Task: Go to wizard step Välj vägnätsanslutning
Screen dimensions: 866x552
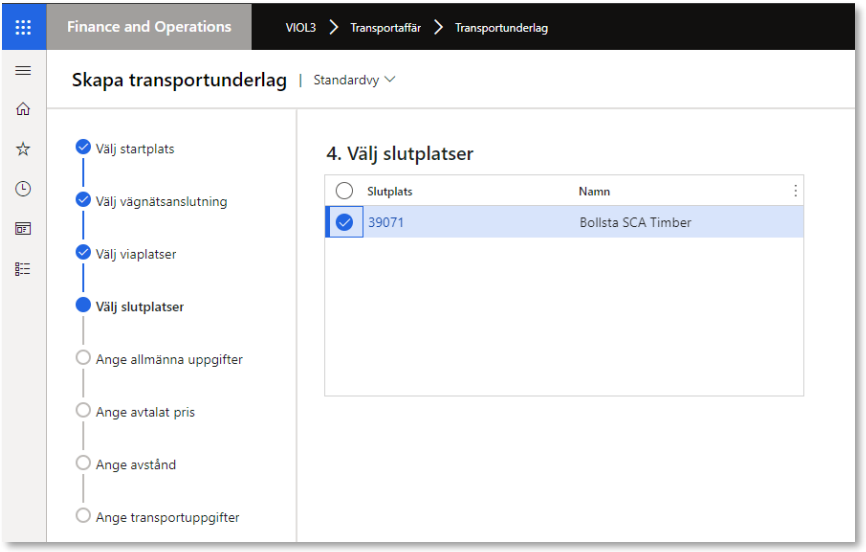Action: pyautogui.click(x=161, y=202)
